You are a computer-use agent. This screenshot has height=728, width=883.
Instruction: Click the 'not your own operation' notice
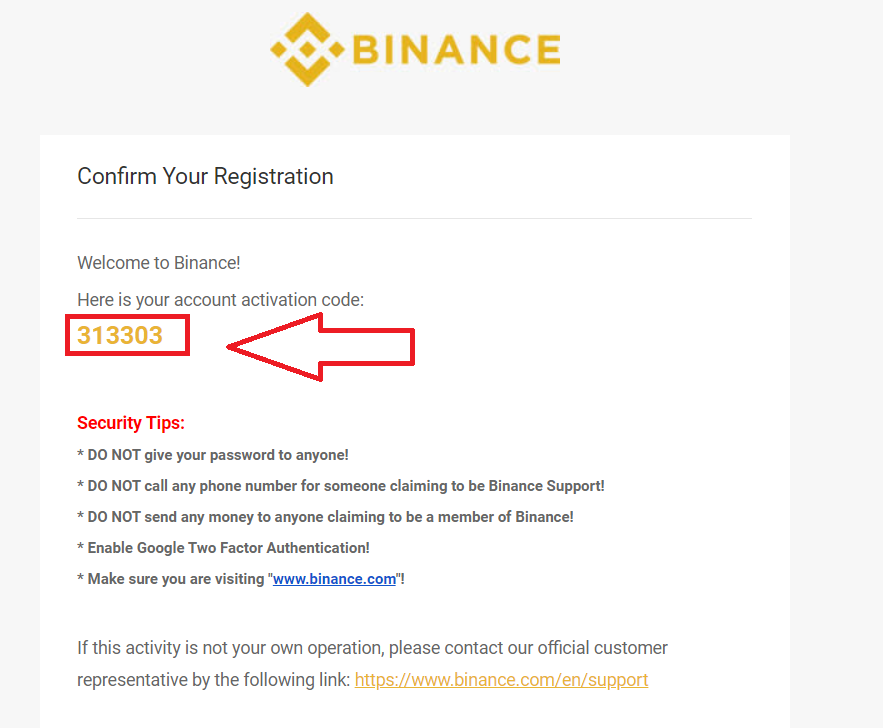372,648
